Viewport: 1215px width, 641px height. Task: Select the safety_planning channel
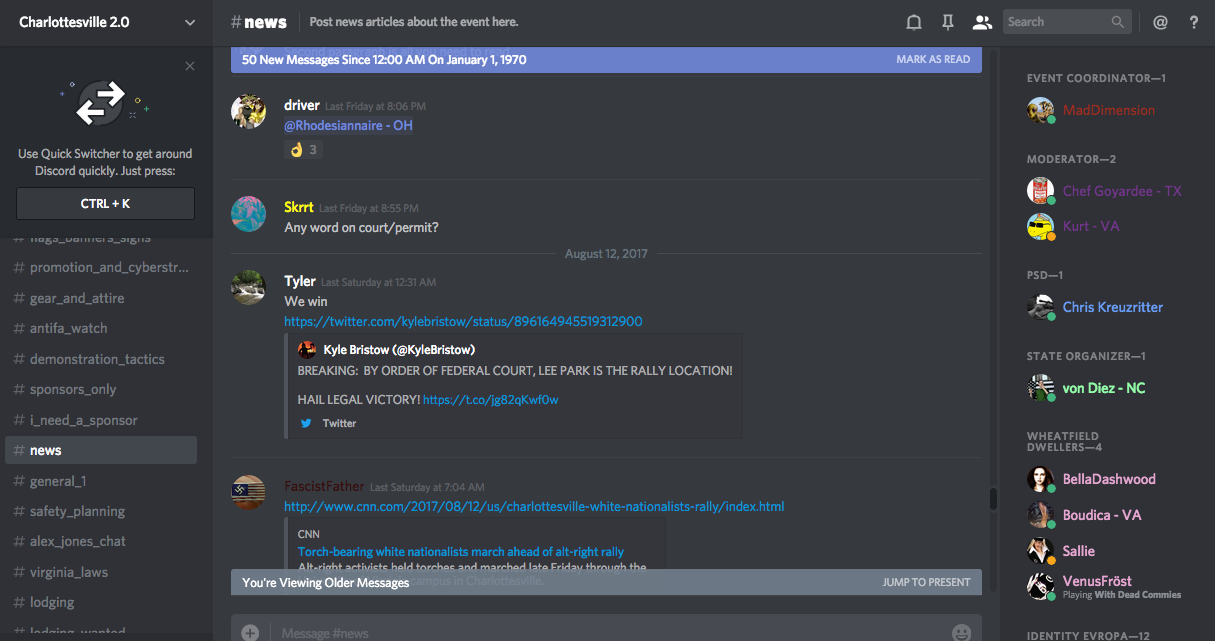pos(77,511)
